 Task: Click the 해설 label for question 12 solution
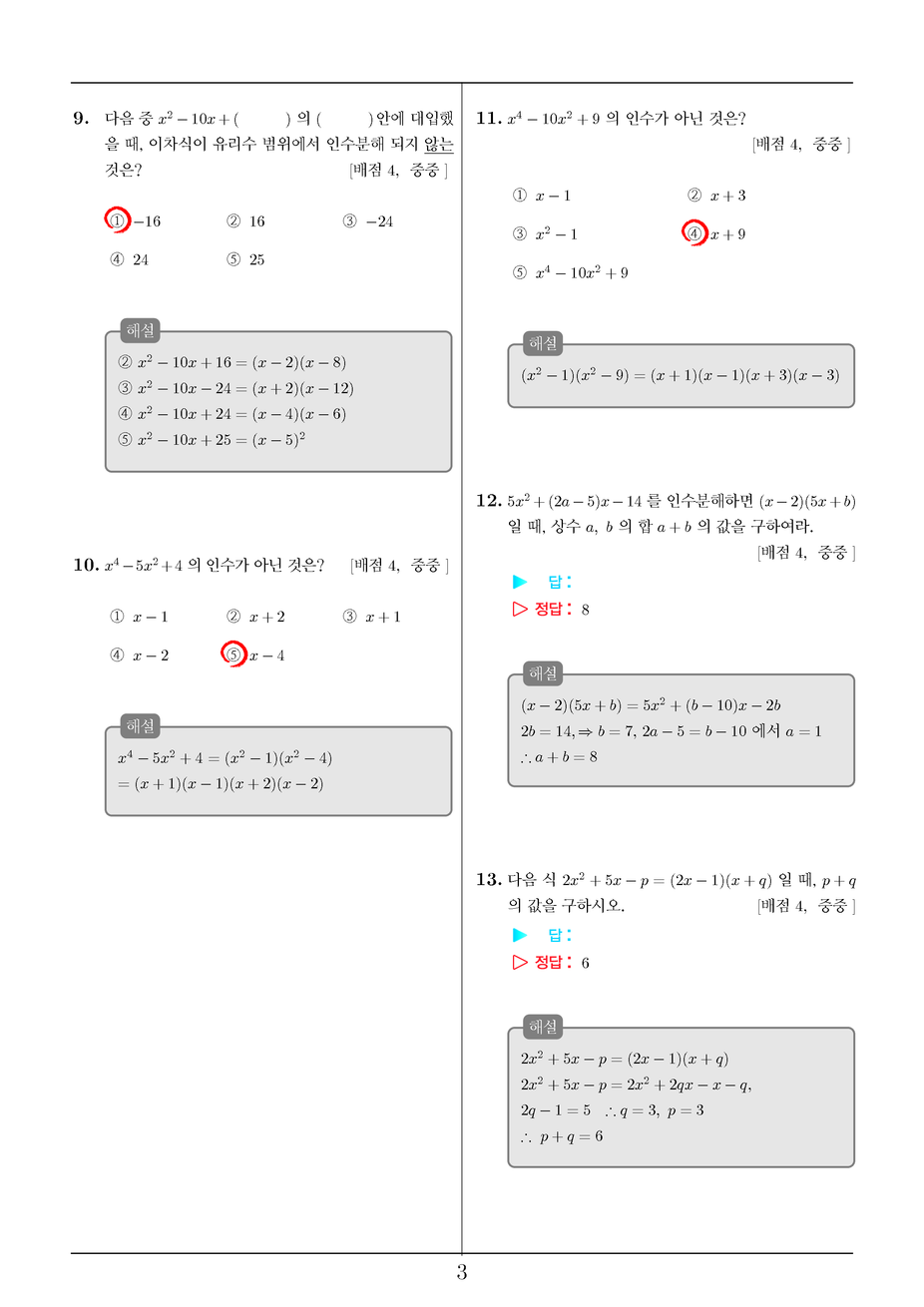544,673
